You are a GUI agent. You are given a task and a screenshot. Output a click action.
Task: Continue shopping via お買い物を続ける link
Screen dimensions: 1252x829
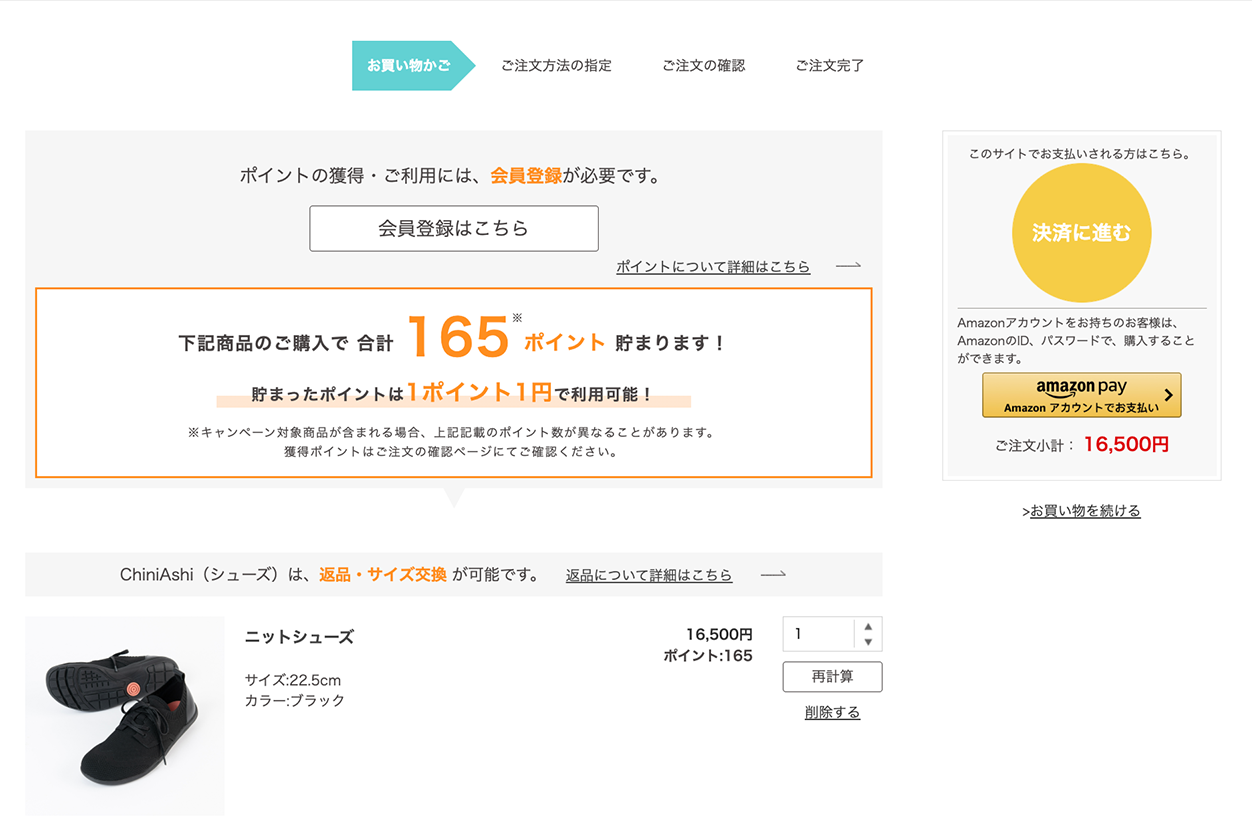pyautogui.click(x=1084, y=511)
